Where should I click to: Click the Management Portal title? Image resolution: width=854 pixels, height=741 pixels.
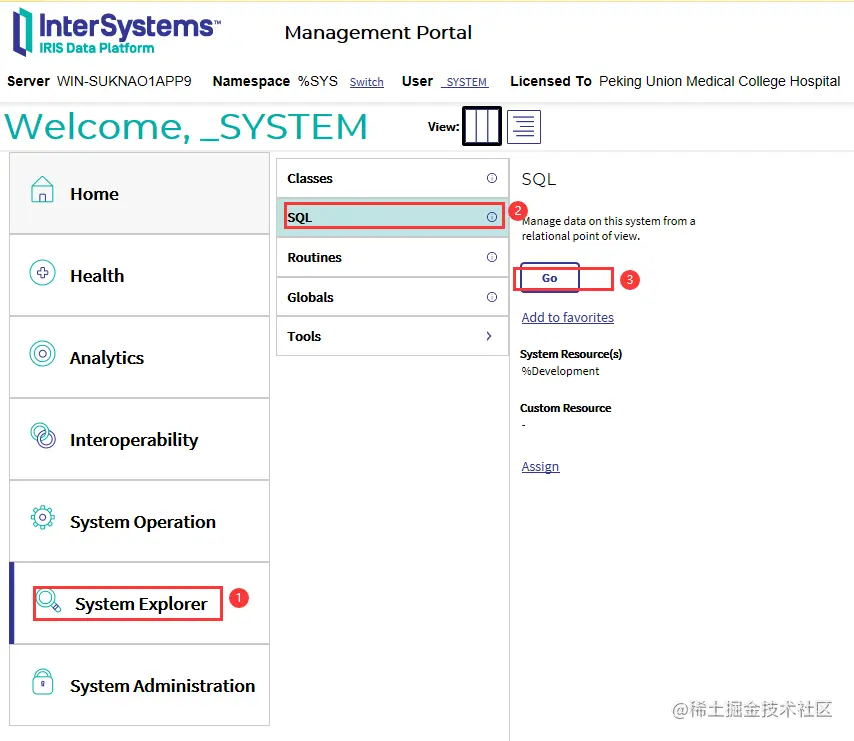click(x=378, y=33)
